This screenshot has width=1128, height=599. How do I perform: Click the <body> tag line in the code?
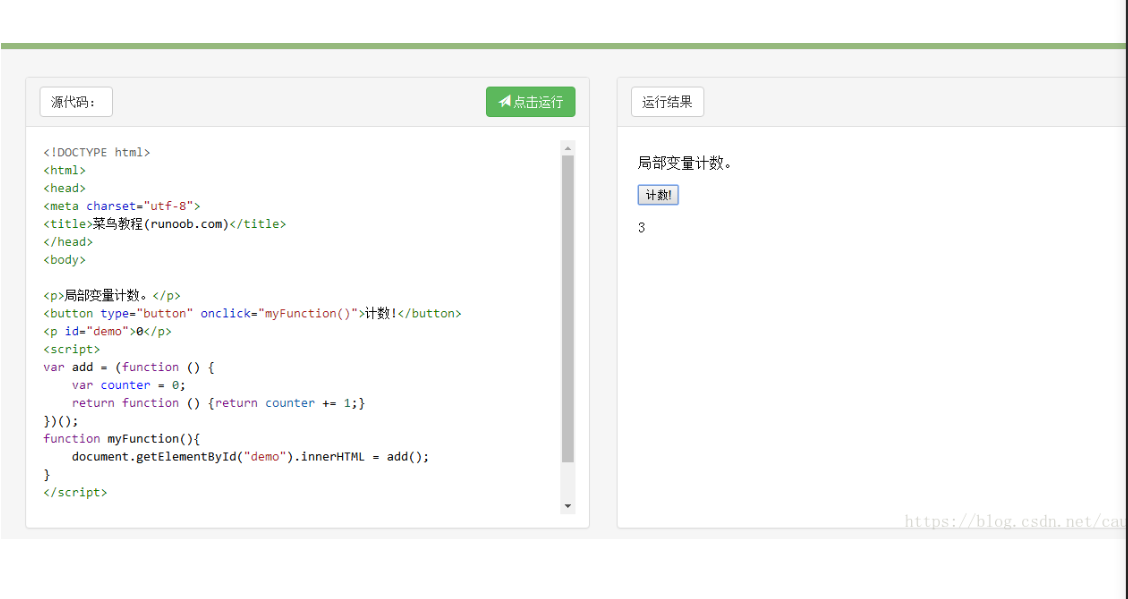[x=64, y=260]
